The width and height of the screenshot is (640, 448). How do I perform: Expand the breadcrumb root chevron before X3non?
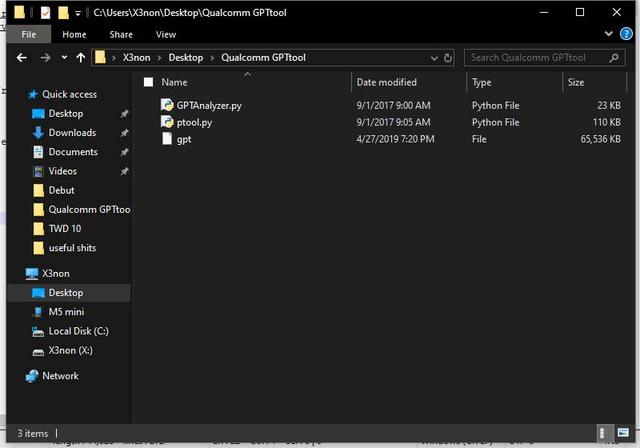(113, 58)
